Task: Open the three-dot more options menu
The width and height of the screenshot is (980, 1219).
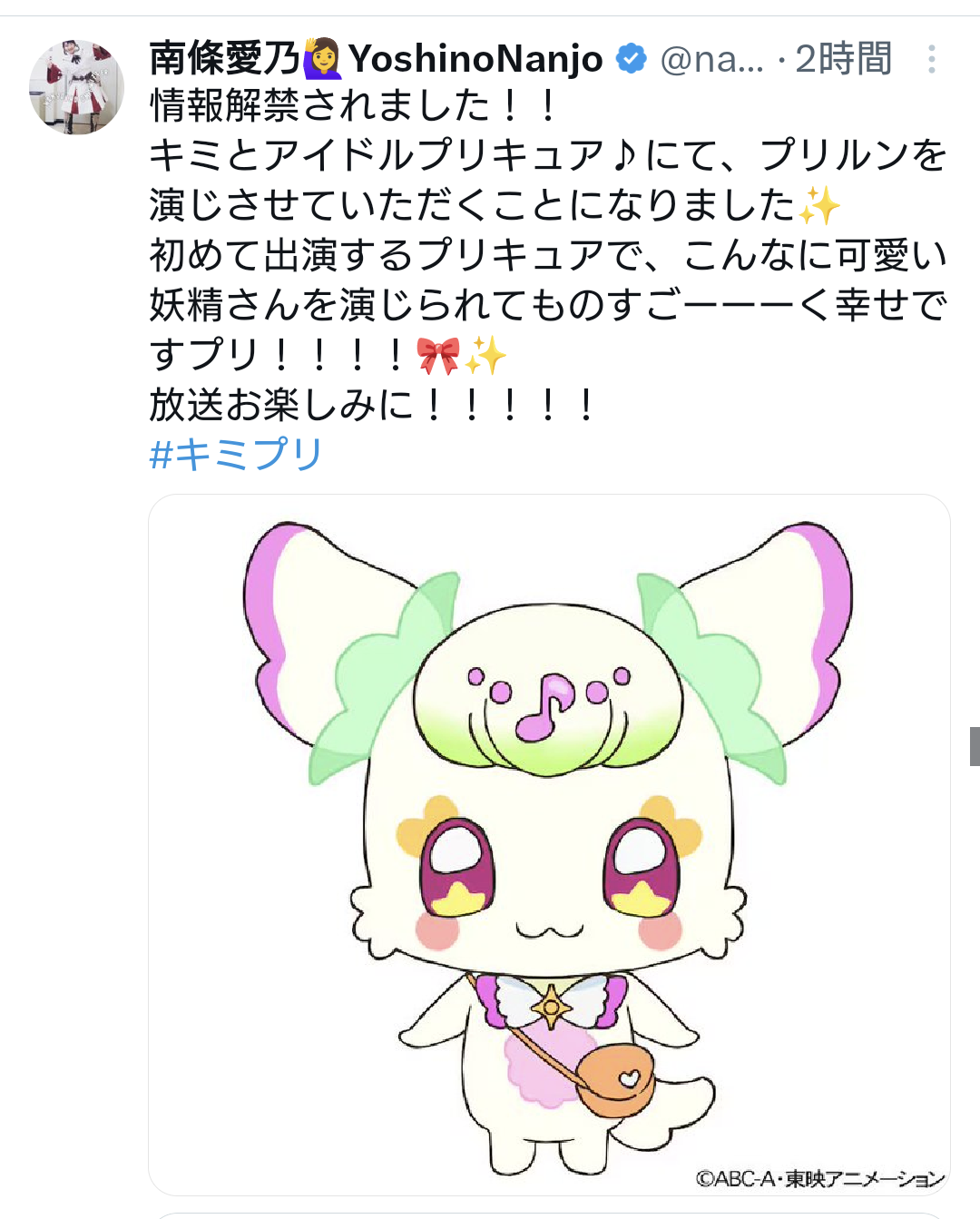Action: tap(931, 60)
